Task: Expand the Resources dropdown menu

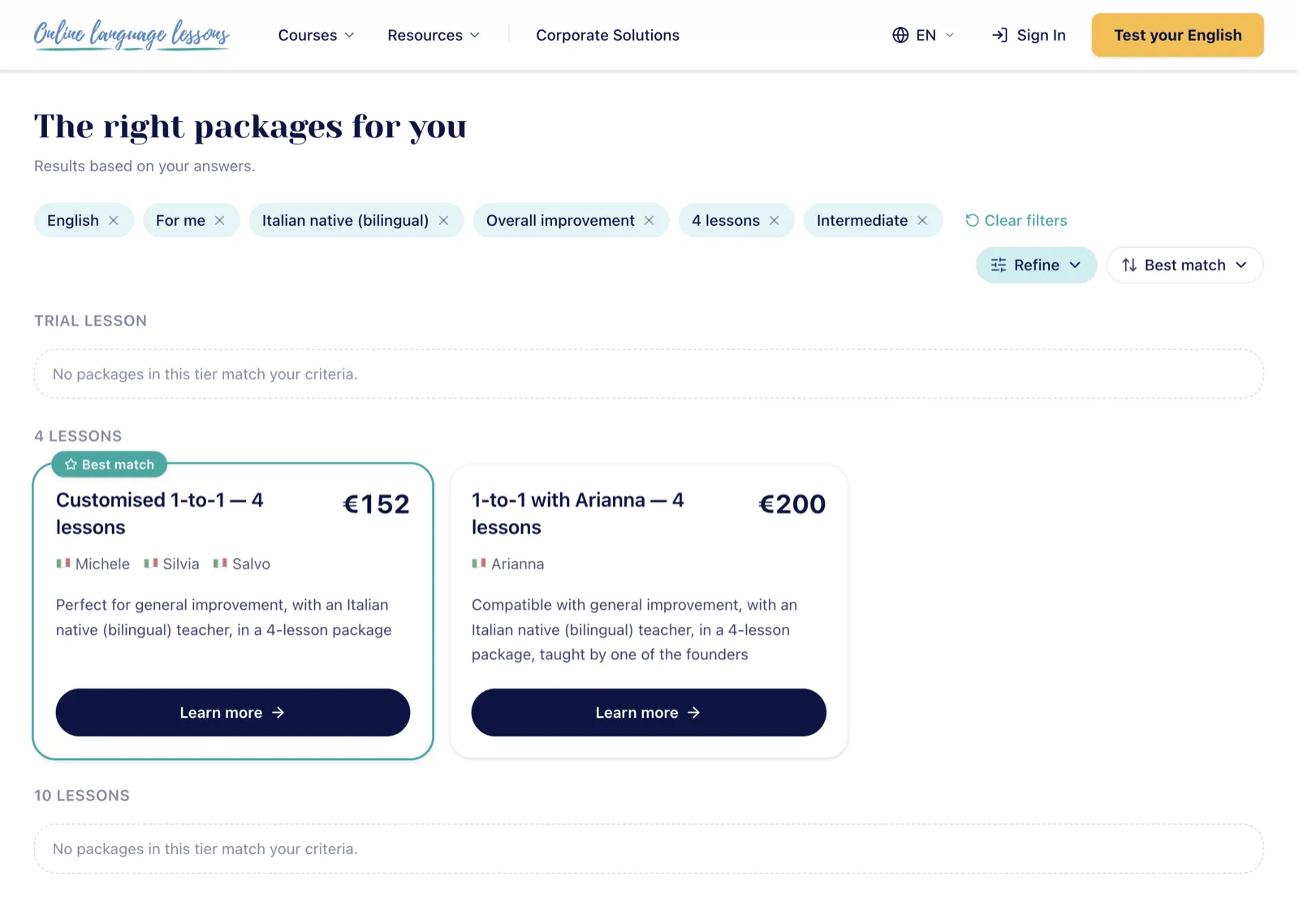Action: [434, 35]
